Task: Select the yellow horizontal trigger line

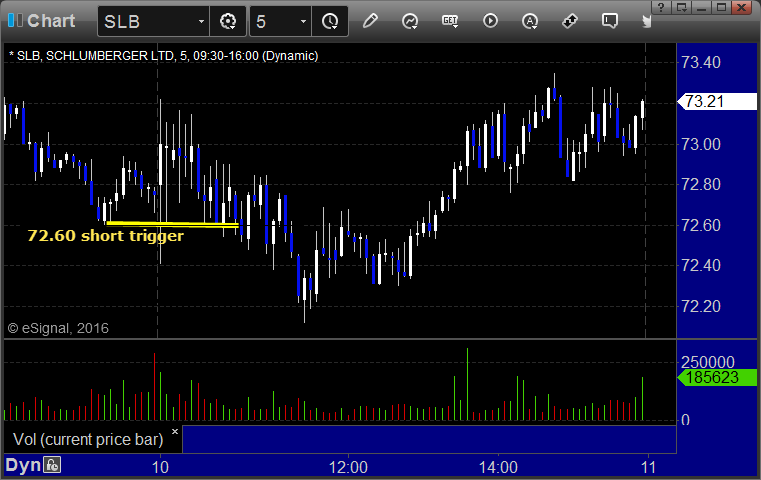Action: point(172,224)
